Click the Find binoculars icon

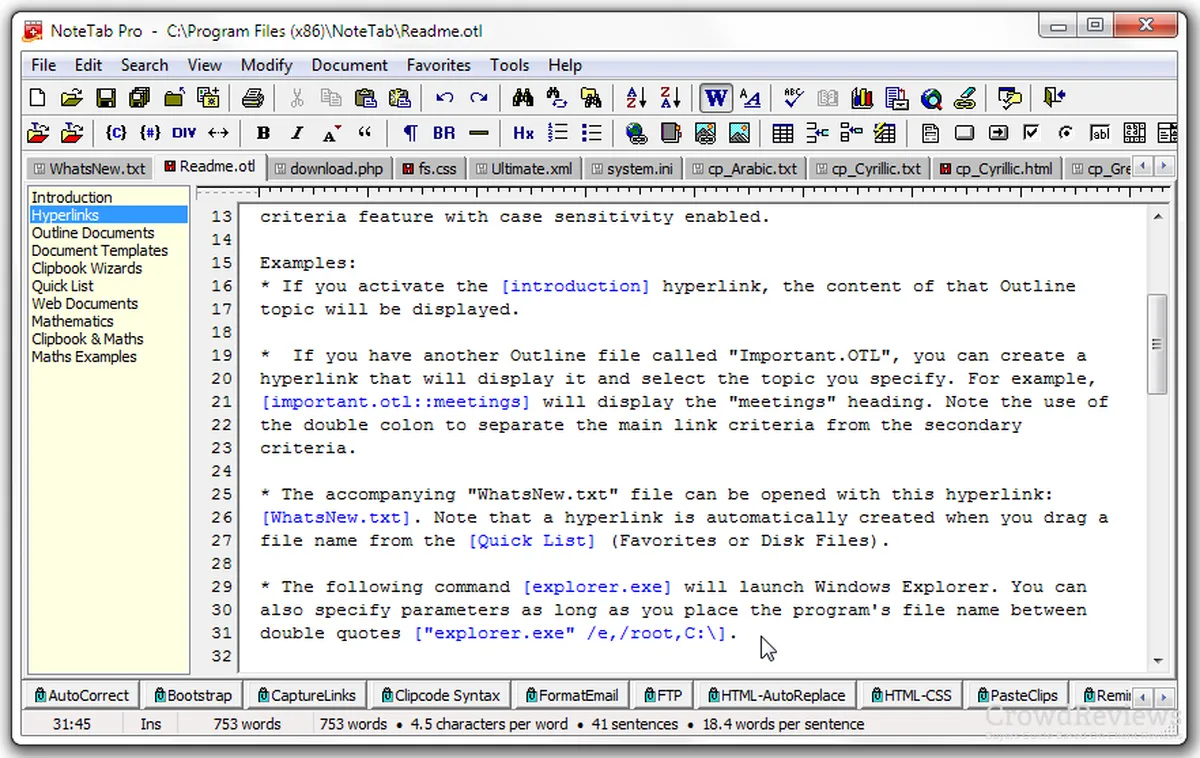(522, 98)
